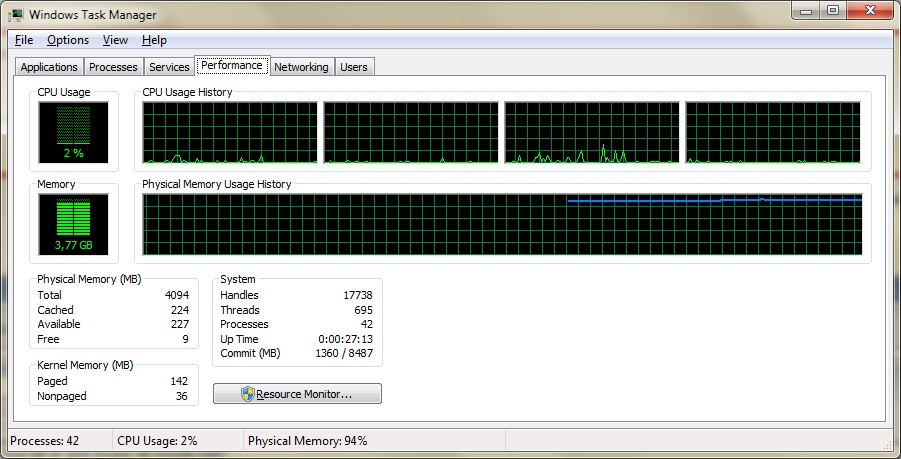Open the Options menu

point(68,40)
